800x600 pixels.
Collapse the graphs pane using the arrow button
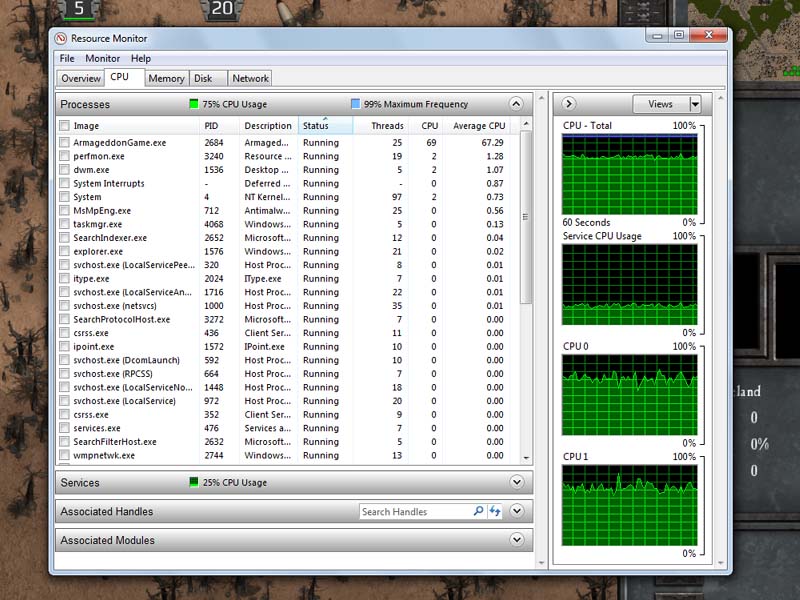click(x=568, y=104)
